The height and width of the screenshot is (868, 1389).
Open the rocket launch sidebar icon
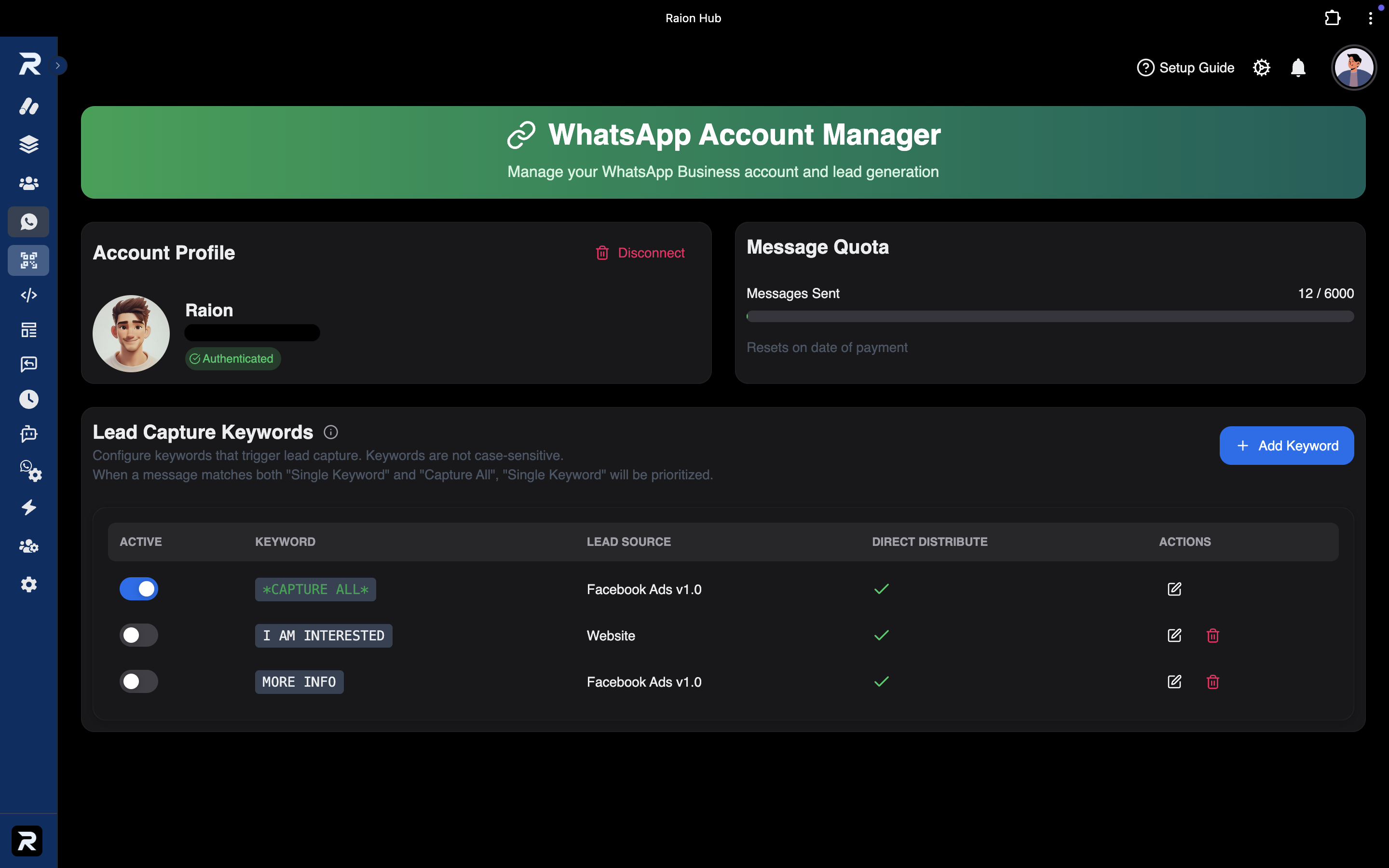point(29,106)
